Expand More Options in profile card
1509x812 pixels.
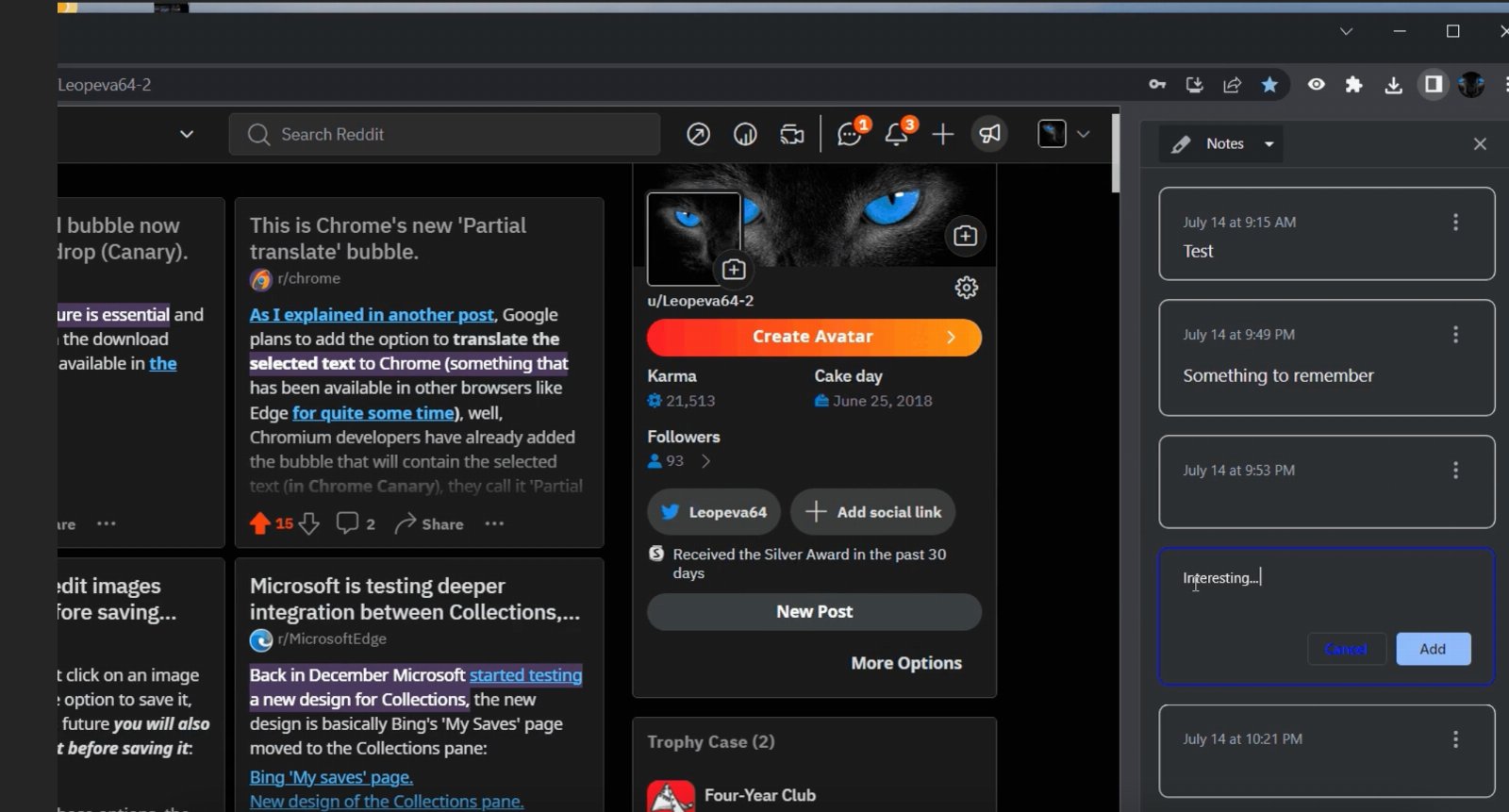906,663
